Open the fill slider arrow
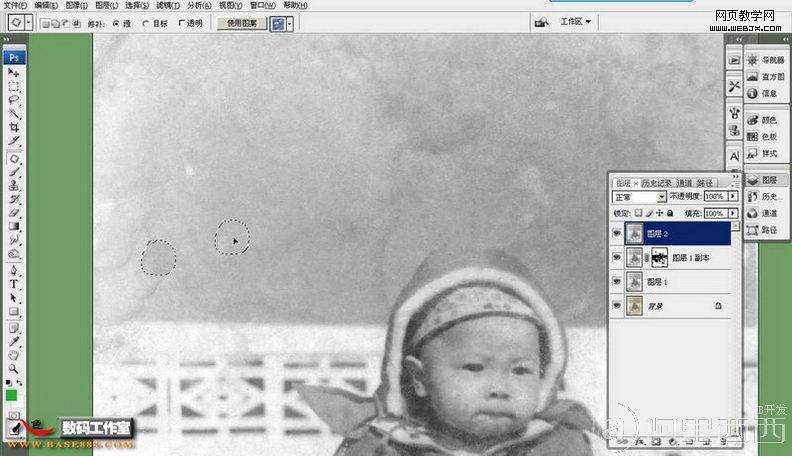 pyautogui.click(x=733, y=213)
